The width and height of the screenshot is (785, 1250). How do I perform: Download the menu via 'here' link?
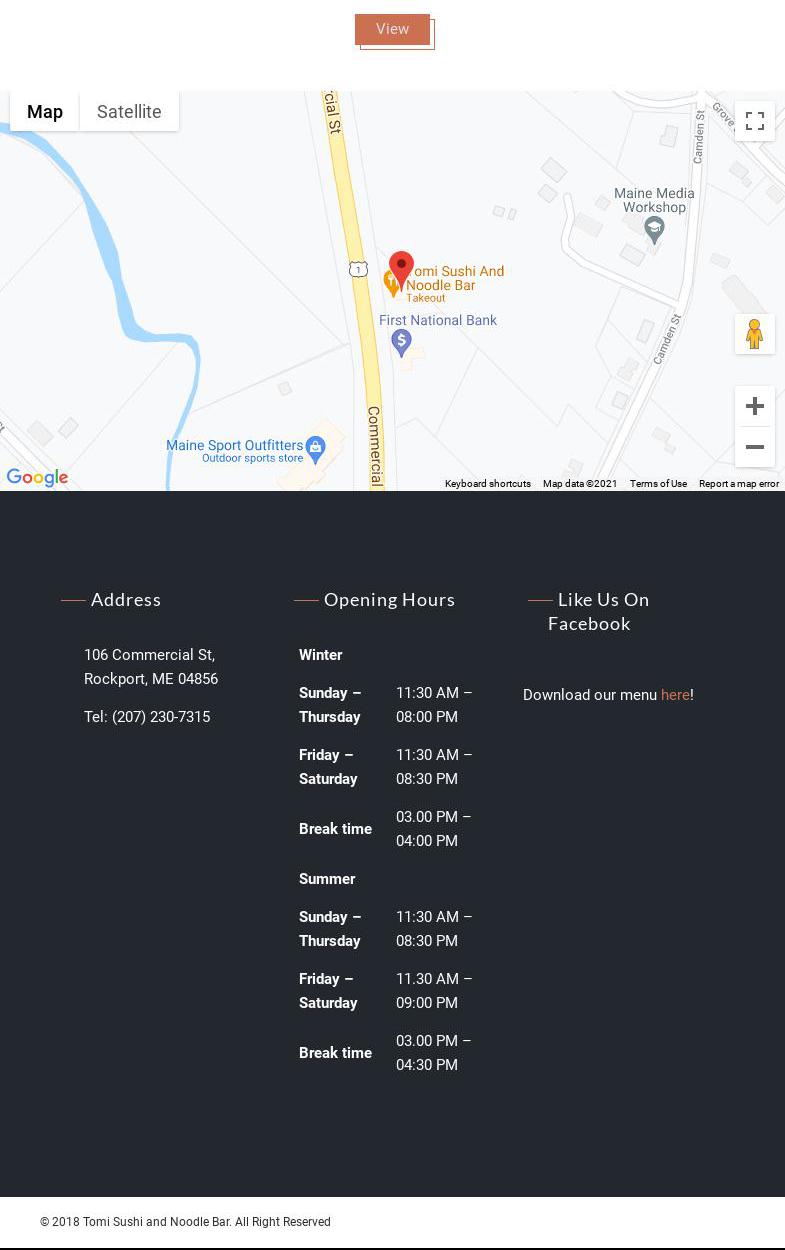[674, 695]
